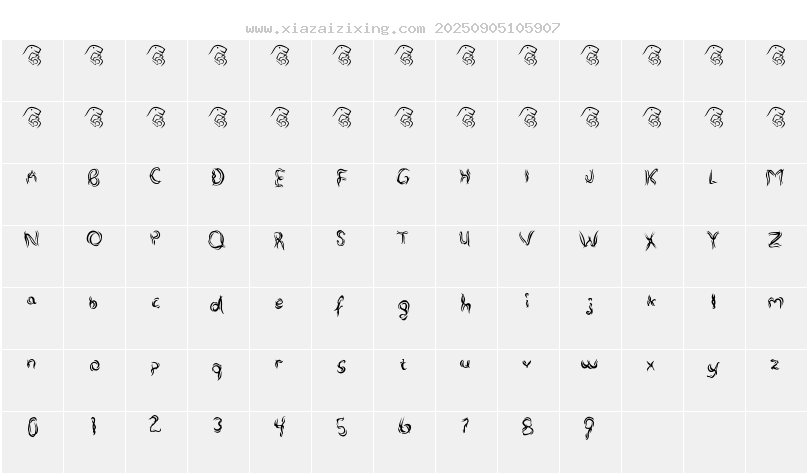Click the uppercase W glyph
This screenshot has width=808, height=476.
point(589,240)
